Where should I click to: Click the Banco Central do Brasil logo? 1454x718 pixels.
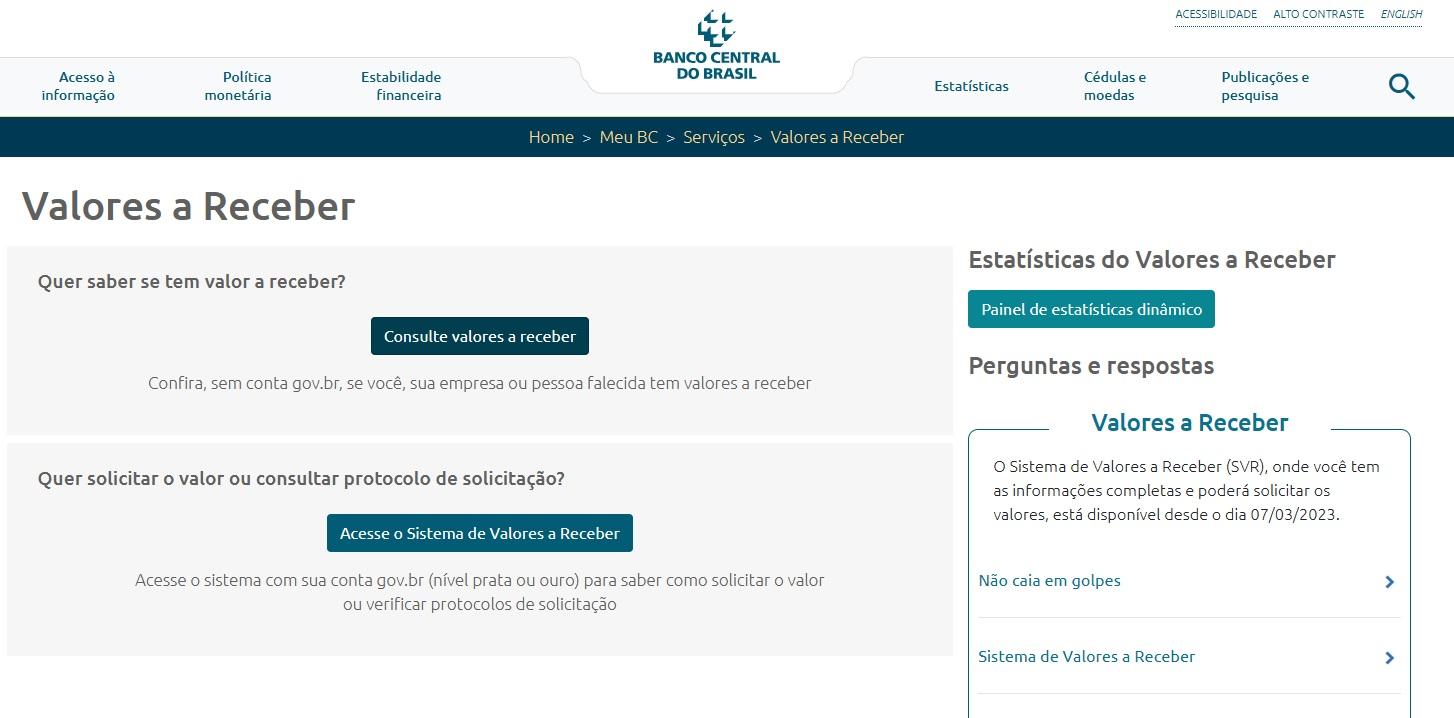coord(716,46)
